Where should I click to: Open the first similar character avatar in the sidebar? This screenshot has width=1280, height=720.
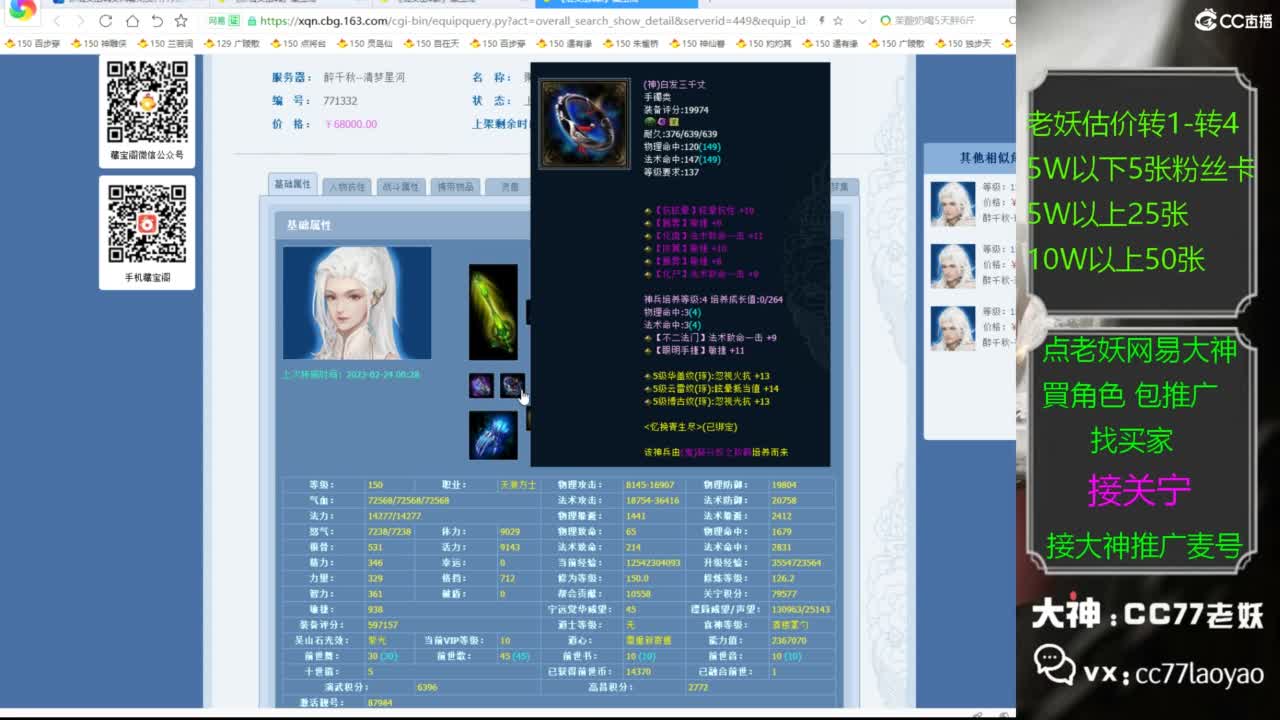[x=952, y=204]
